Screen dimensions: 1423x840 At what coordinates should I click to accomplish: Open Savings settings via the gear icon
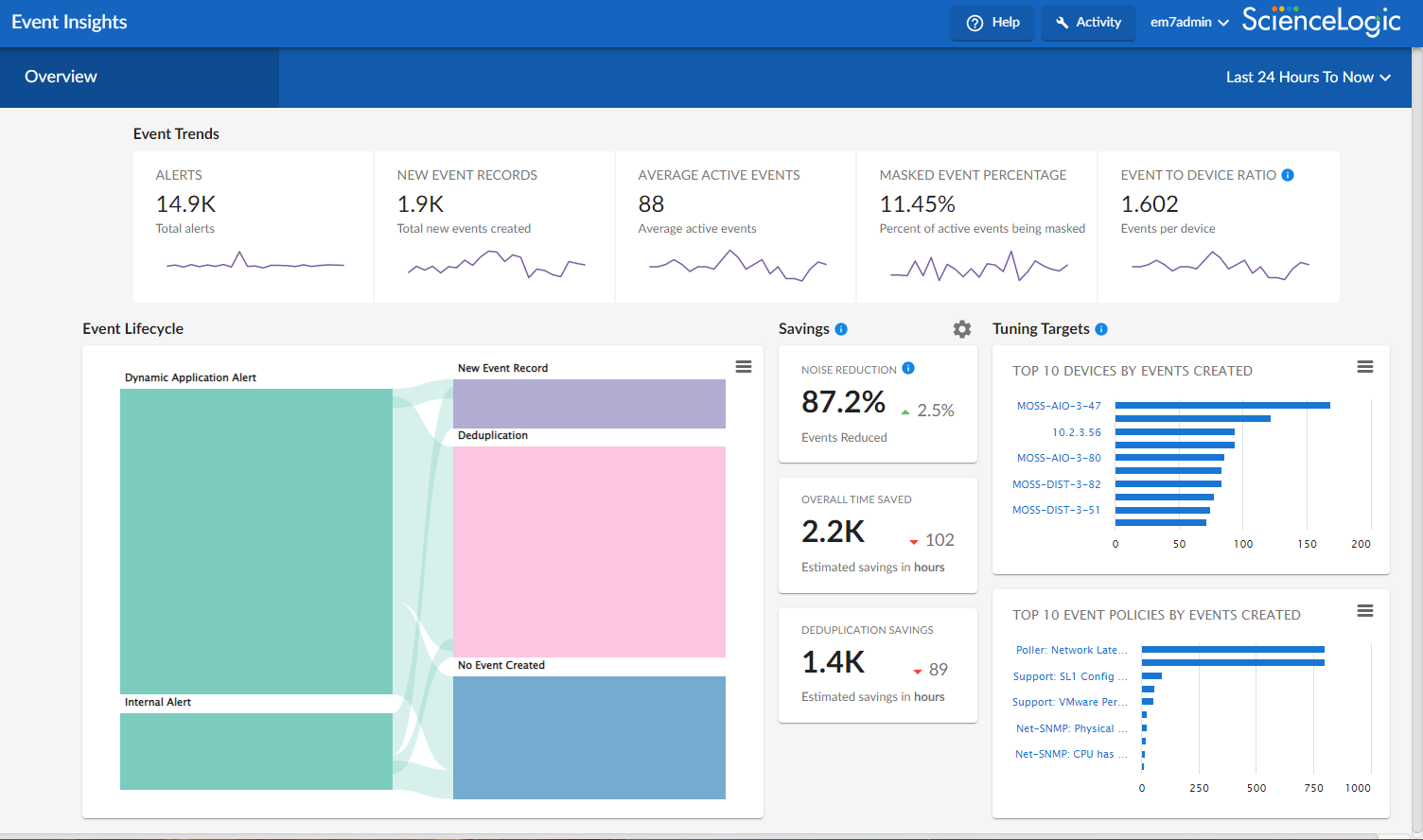click(x=961, y=328)
